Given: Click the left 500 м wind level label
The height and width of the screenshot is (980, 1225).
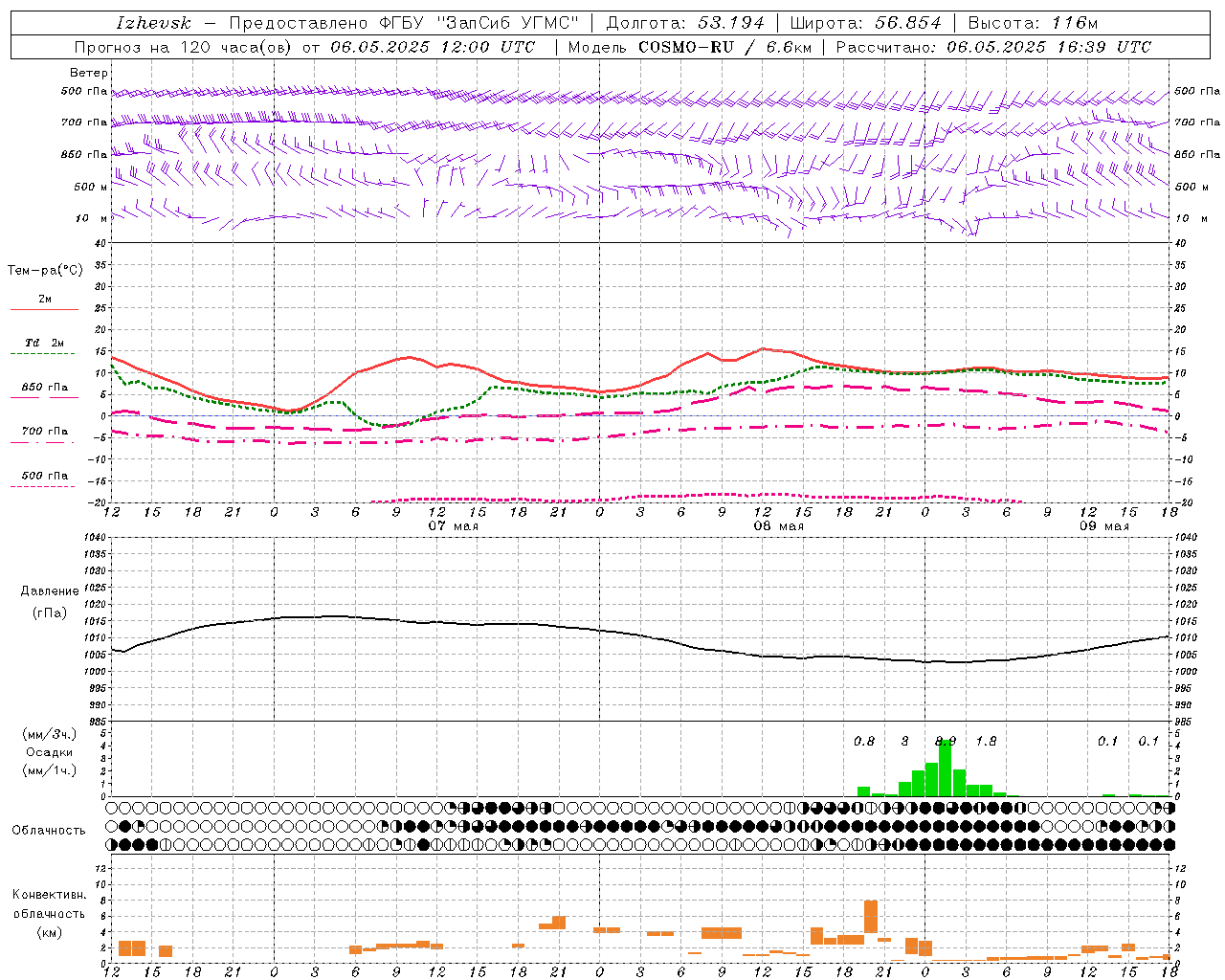Looking at the screenshot, I should 91,187.
